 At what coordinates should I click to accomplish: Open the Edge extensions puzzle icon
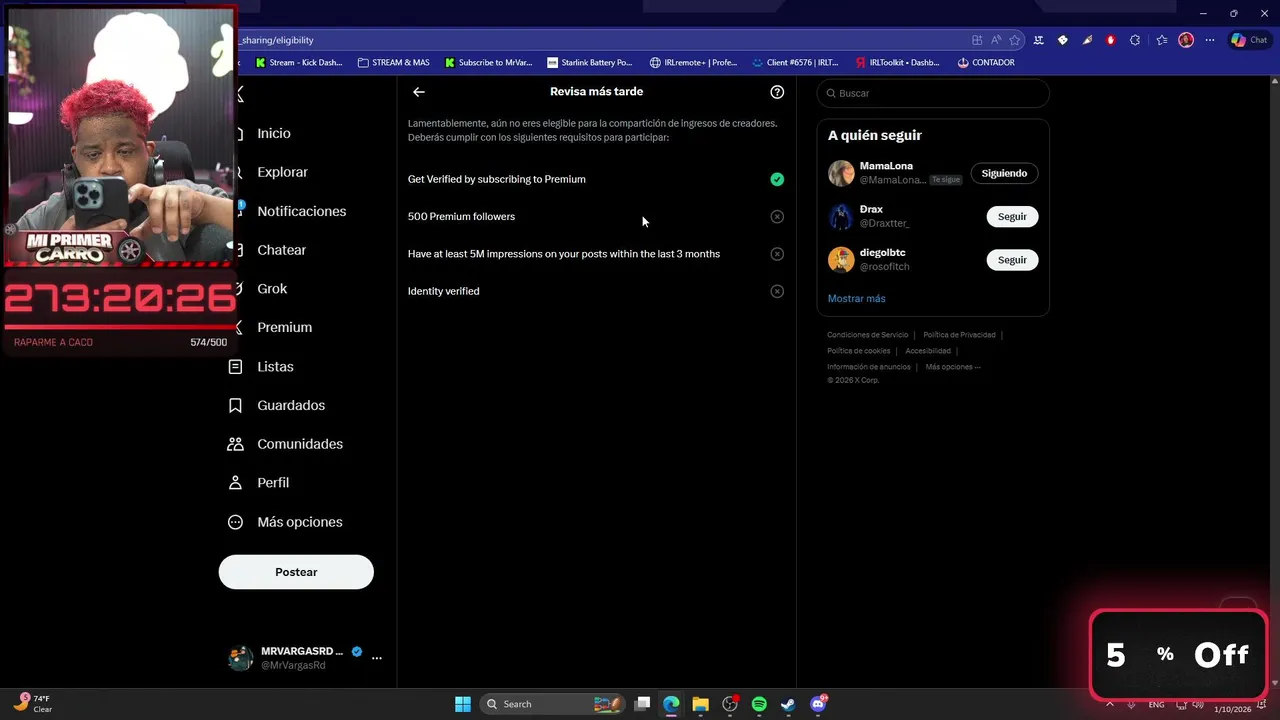(x=1135, y=40)
